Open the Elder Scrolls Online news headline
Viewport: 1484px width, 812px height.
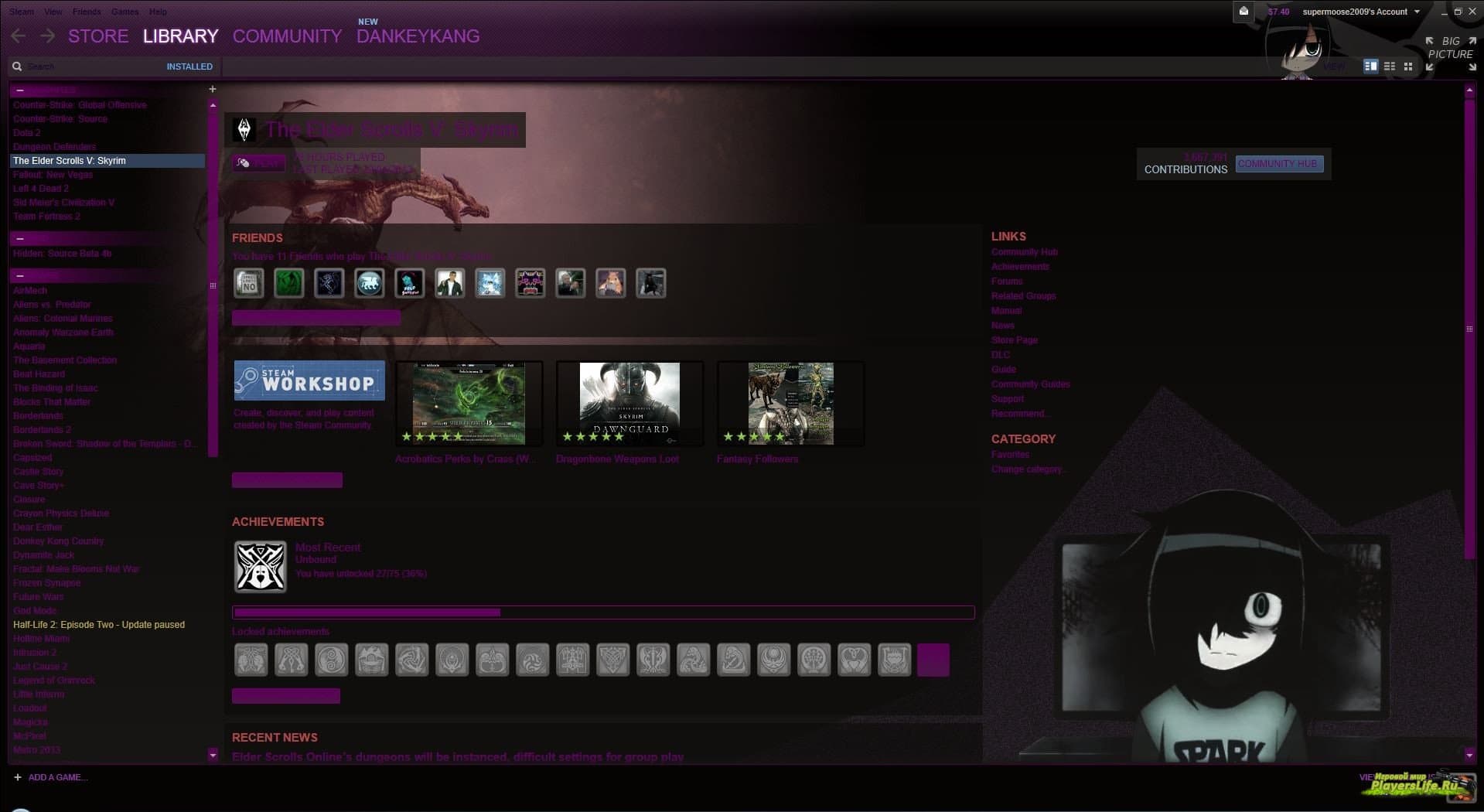pos(458,756)
